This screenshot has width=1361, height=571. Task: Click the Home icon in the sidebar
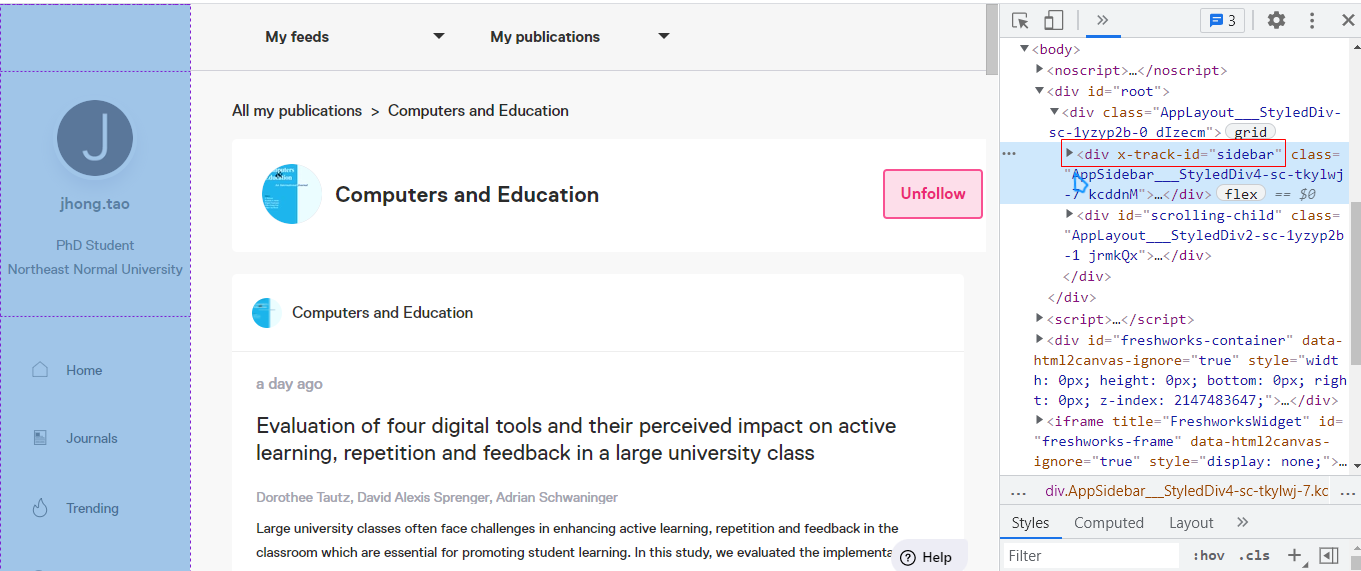40,370
